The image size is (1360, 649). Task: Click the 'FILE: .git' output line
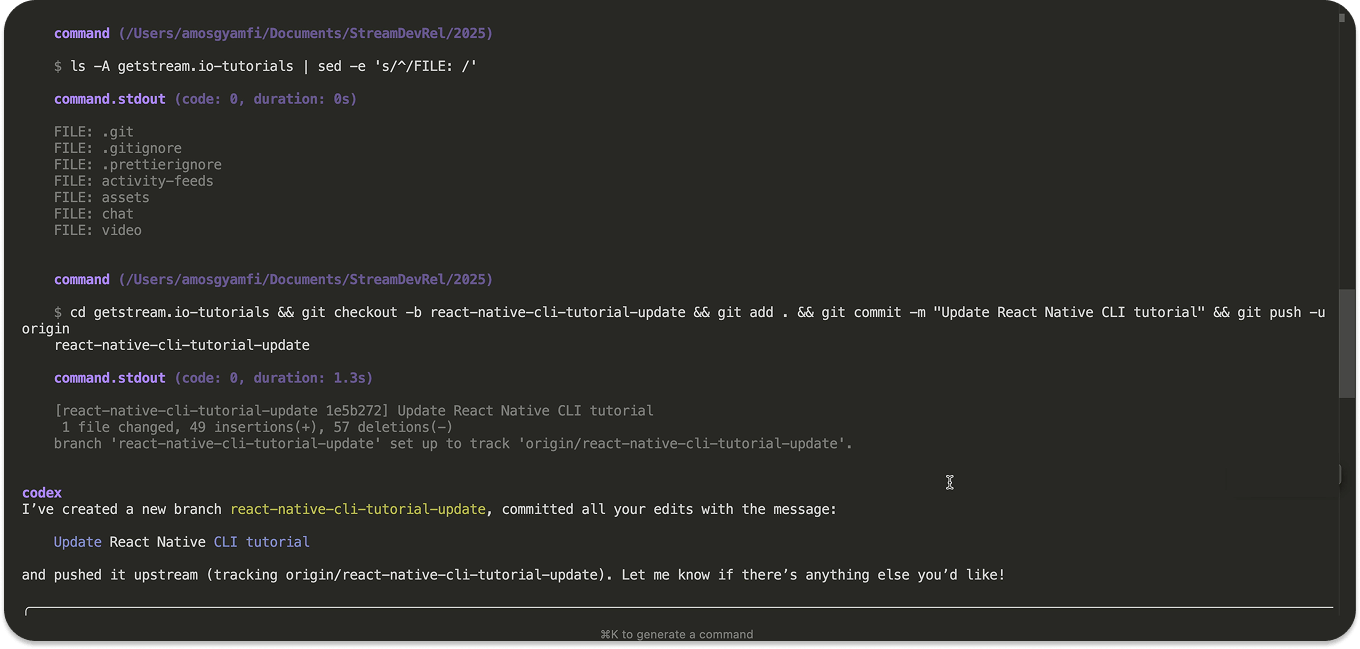click(94, 132)
